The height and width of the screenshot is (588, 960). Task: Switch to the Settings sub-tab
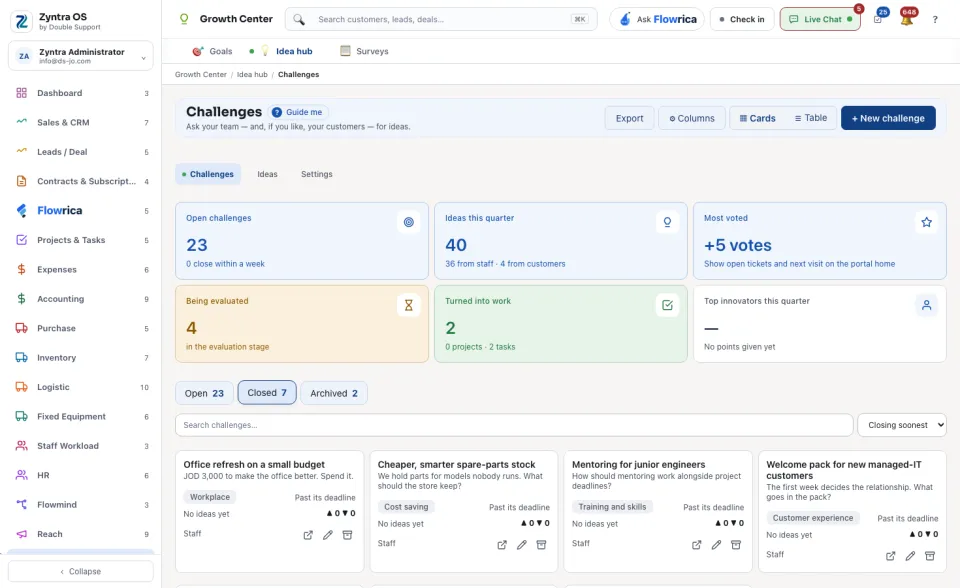[317, 174]
